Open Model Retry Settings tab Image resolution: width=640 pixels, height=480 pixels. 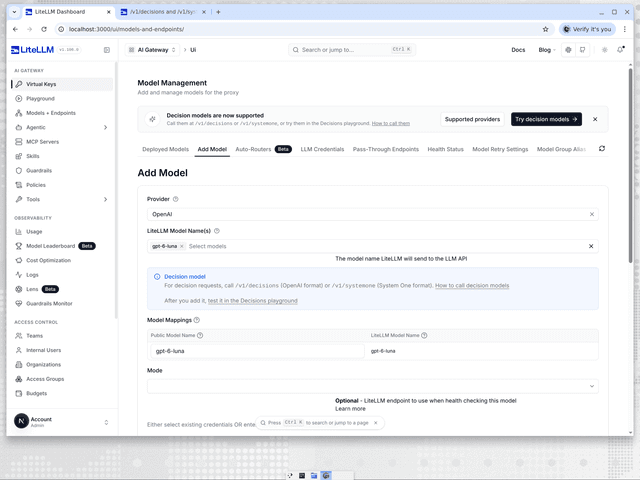(x=500, y=149)
